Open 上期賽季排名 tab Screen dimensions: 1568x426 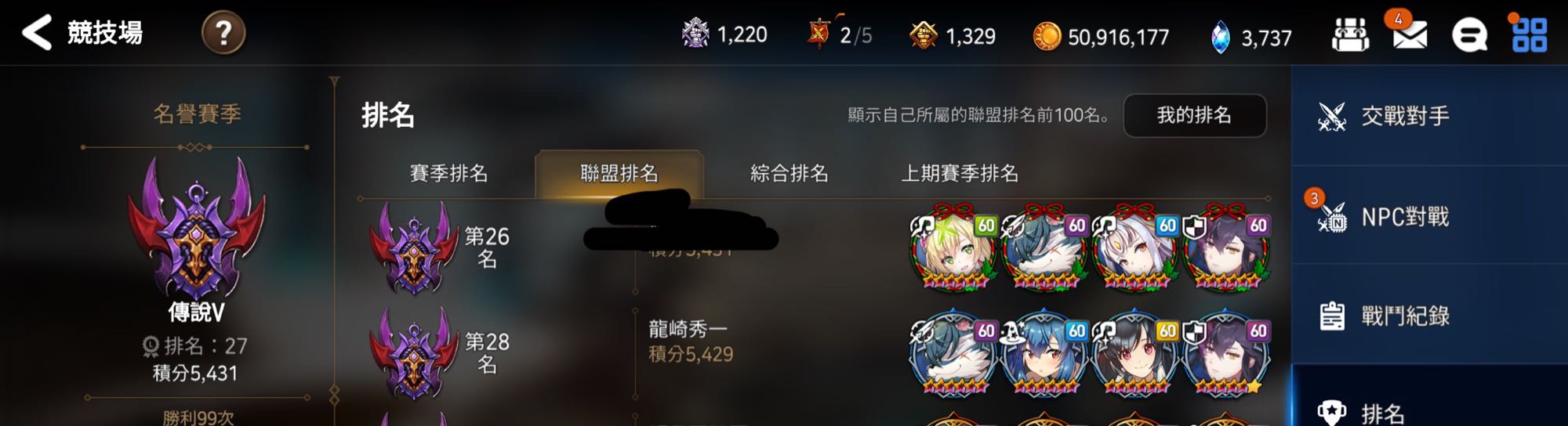coord(960,173)
